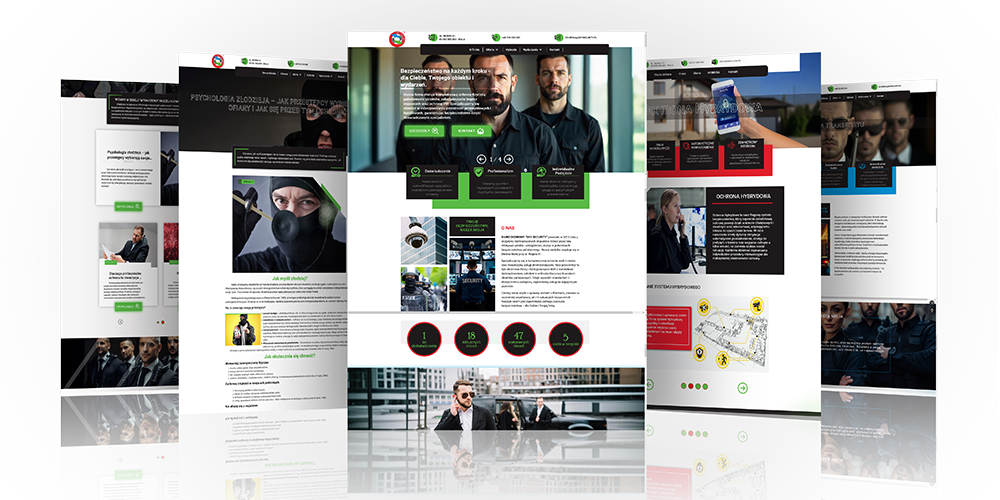Viewport: 1000px width, 500px height.
Task: Click the 18 counter circle
Action: [472, 340]
